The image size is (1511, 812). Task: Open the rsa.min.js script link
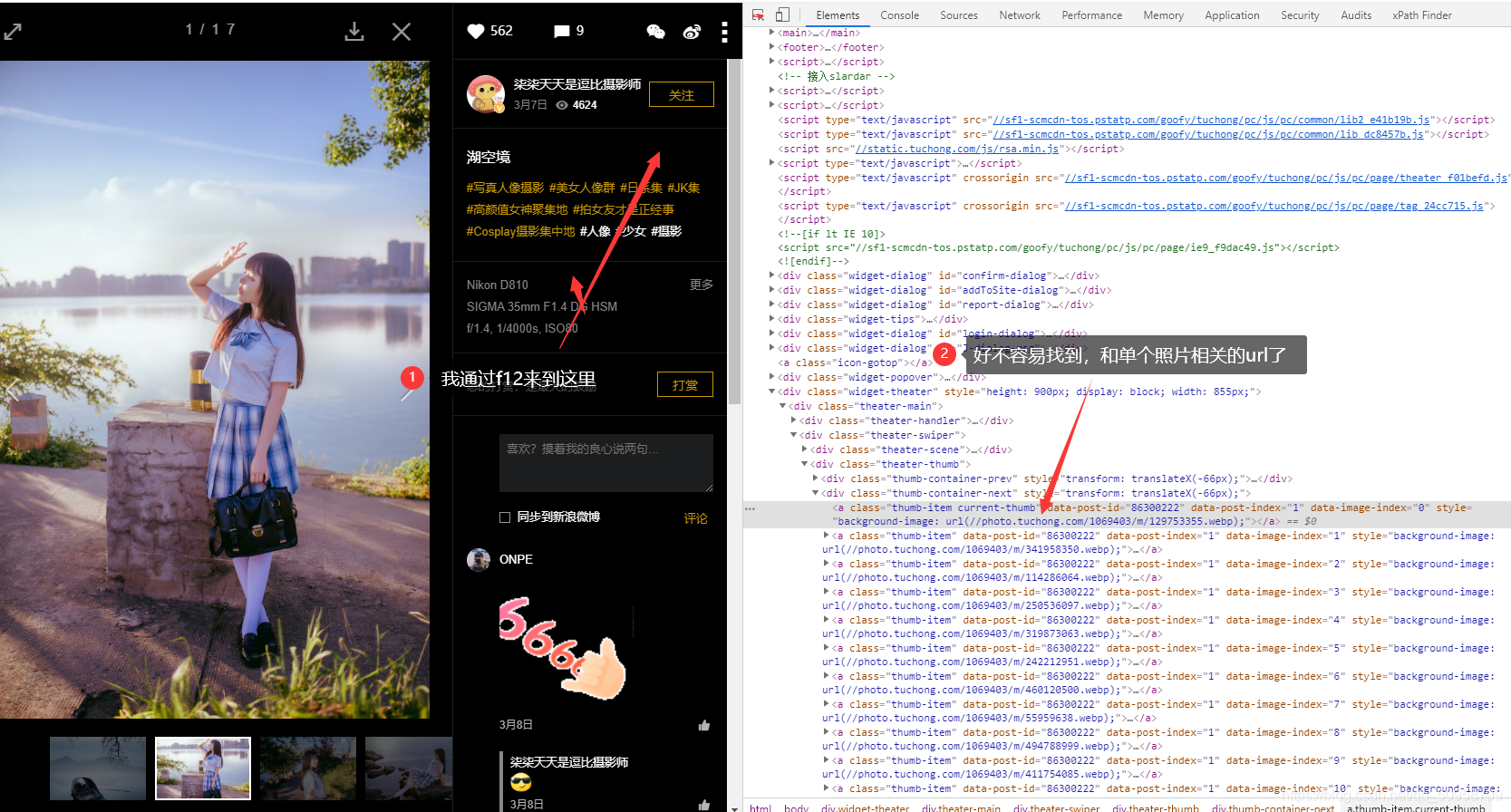click(x=957, y=149)
